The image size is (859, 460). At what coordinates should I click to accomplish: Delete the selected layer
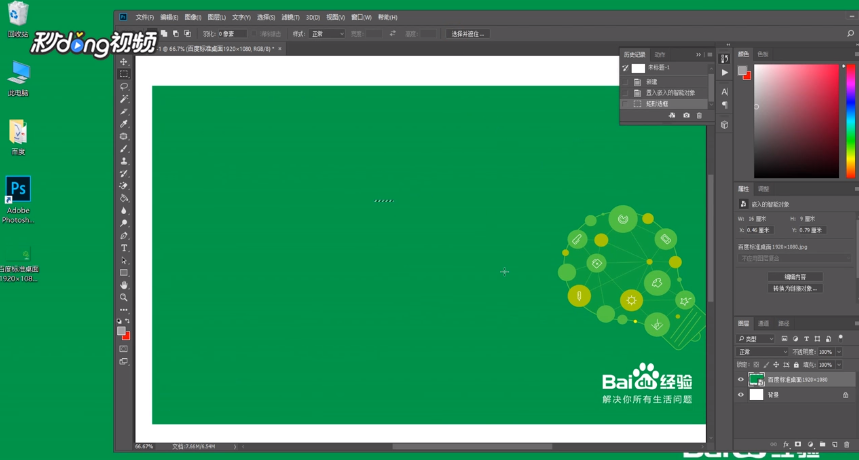[x=847, y=444]
